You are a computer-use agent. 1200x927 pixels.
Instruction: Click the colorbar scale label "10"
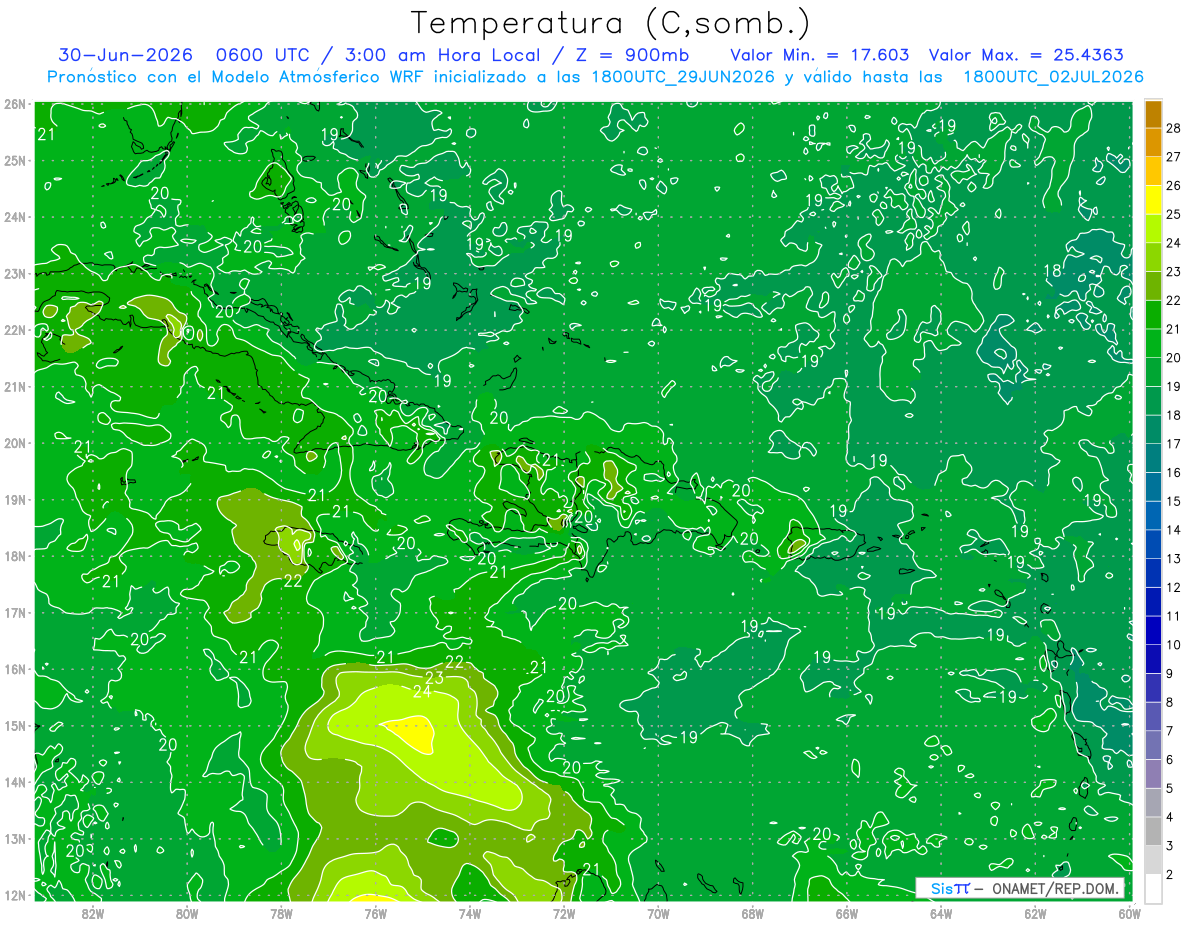coord(1174,645)
